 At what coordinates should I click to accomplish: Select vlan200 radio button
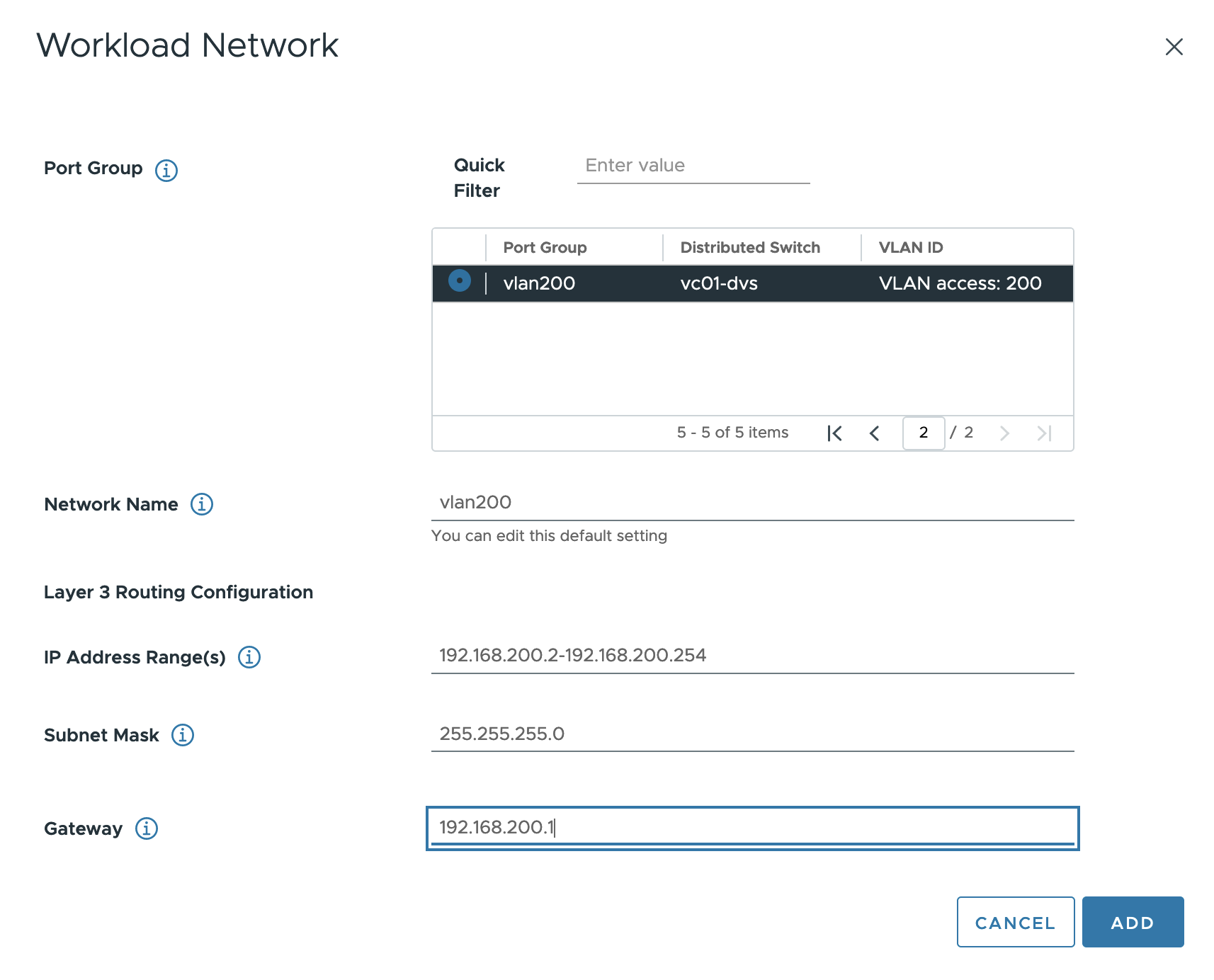click(x=460, y=281)
